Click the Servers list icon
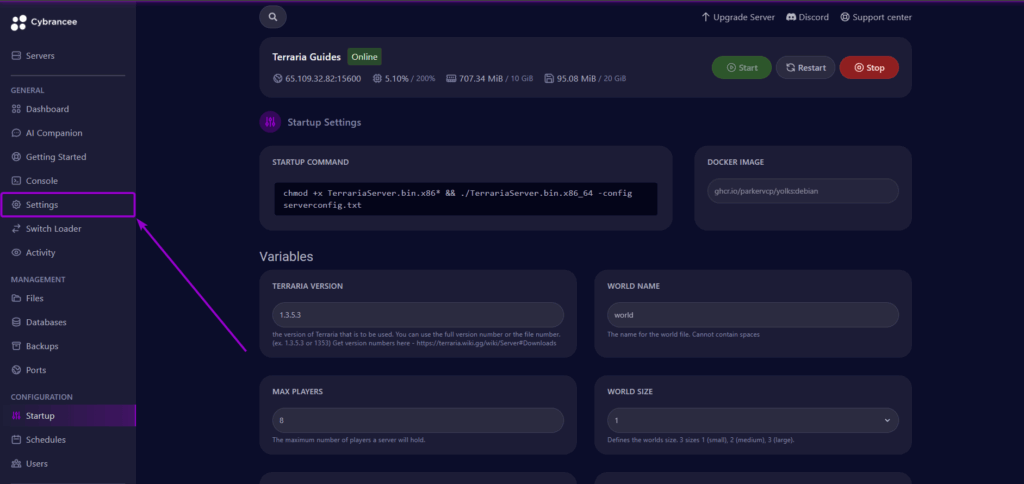The width and height of the screenshot is (1024, 484). click(16, 56)
